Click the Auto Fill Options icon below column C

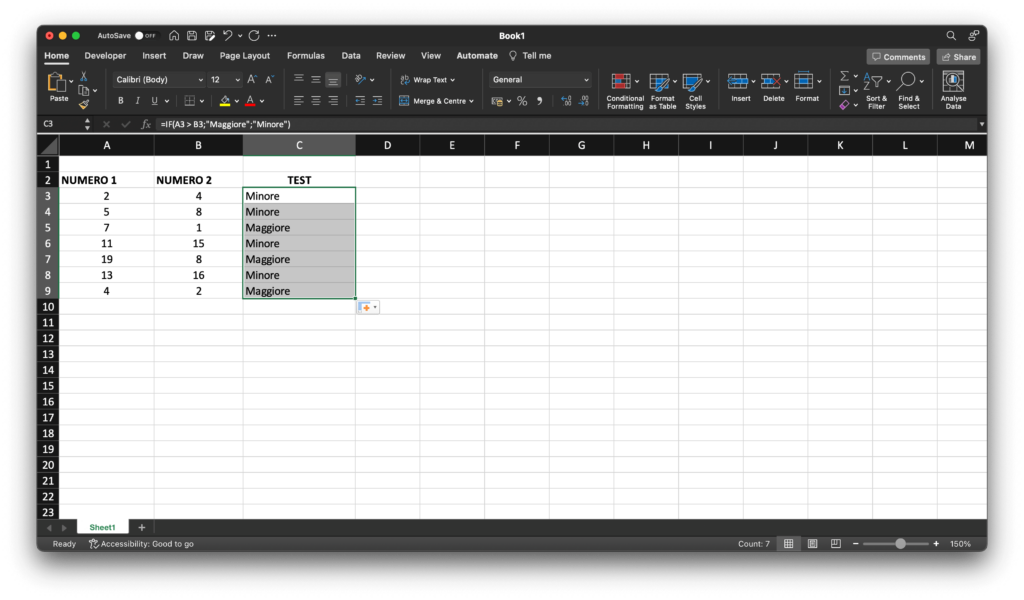click(x=368, y=308)
